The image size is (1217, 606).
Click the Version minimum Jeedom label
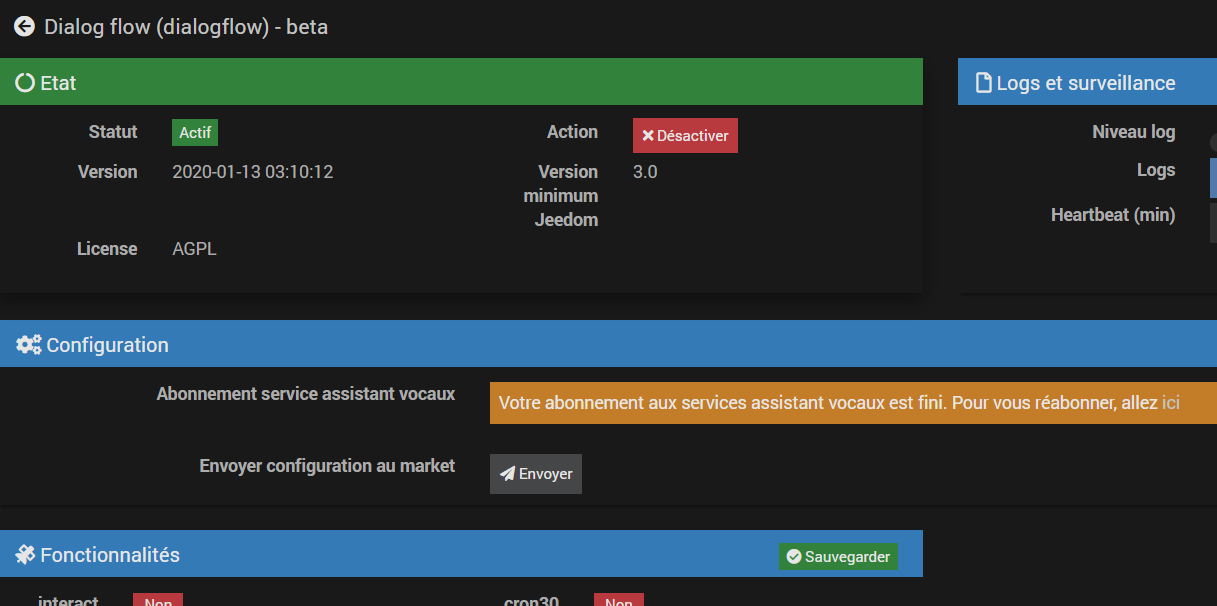(x=561, y=196)
